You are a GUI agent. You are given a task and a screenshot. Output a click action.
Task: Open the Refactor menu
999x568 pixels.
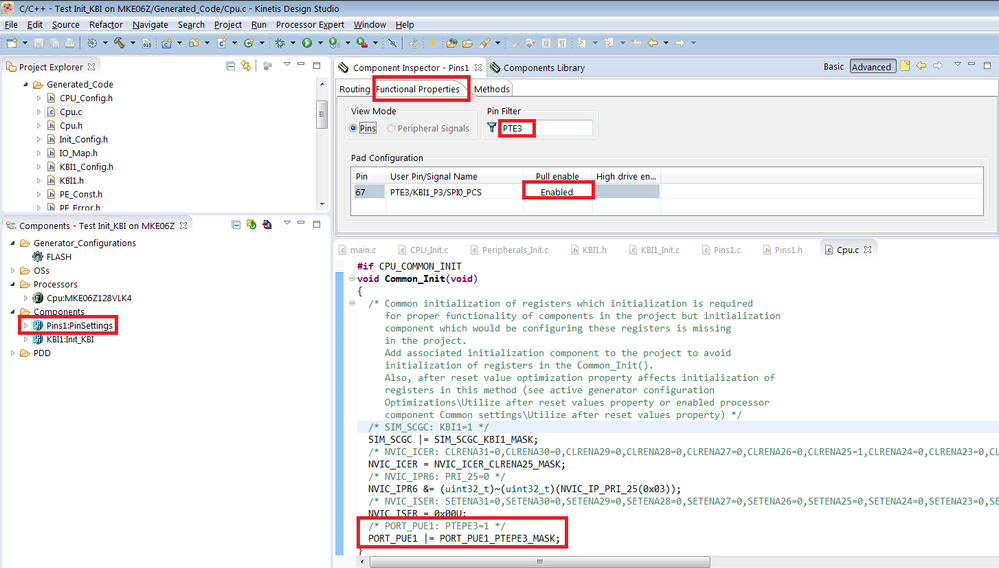click(106, 25)
